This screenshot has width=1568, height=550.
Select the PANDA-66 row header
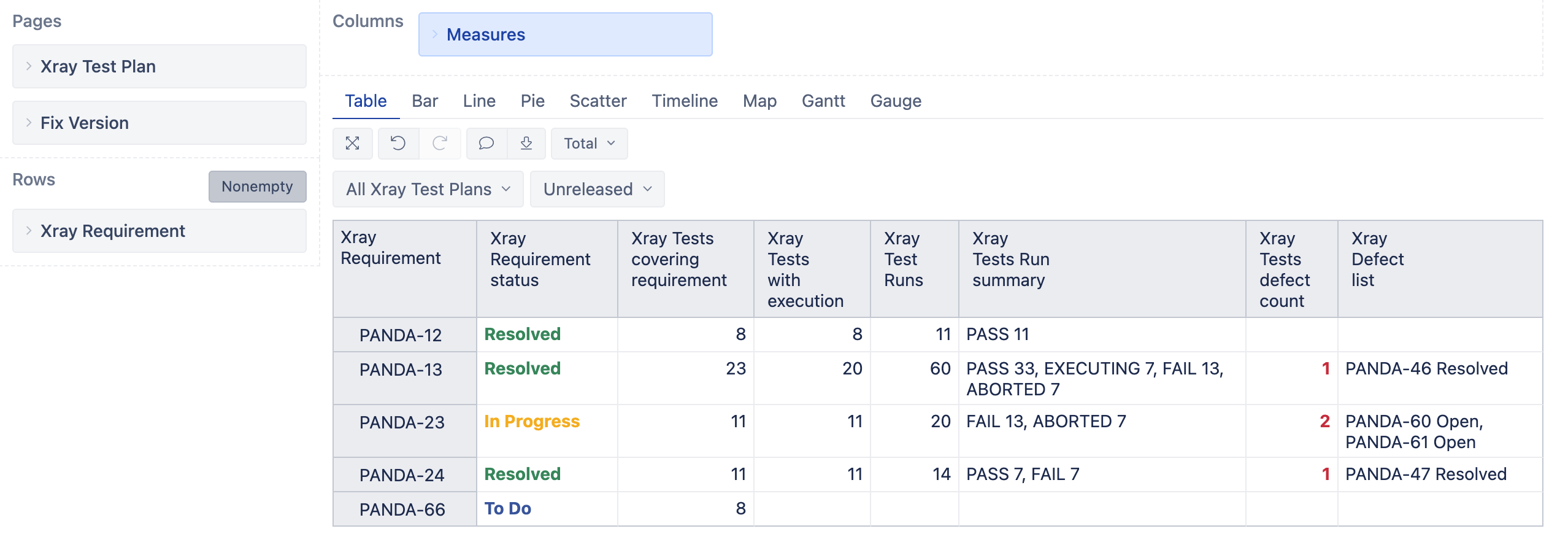tap(405, 509)
